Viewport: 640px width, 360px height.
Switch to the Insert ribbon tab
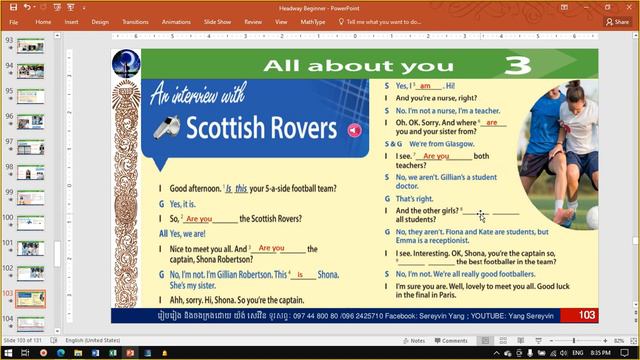[x=71, y=22]
